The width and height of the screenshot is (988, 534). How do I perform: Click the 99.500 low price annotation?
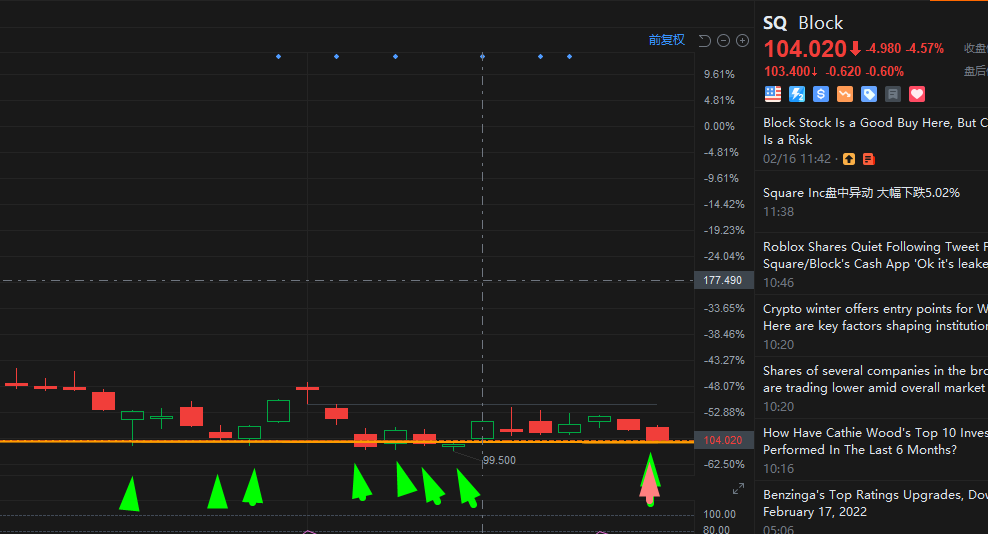500,460
